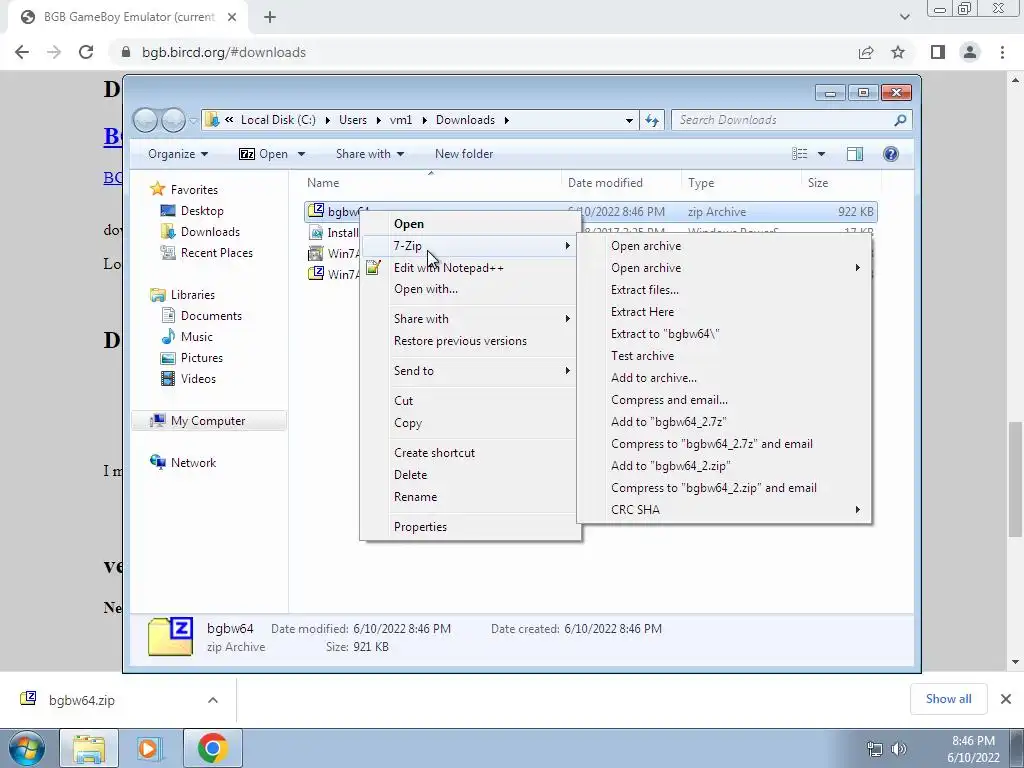Viewport: 1024px width, 768px height.
Task: Open the views options dropdown arrow
Action: click(x=822, y=154)
